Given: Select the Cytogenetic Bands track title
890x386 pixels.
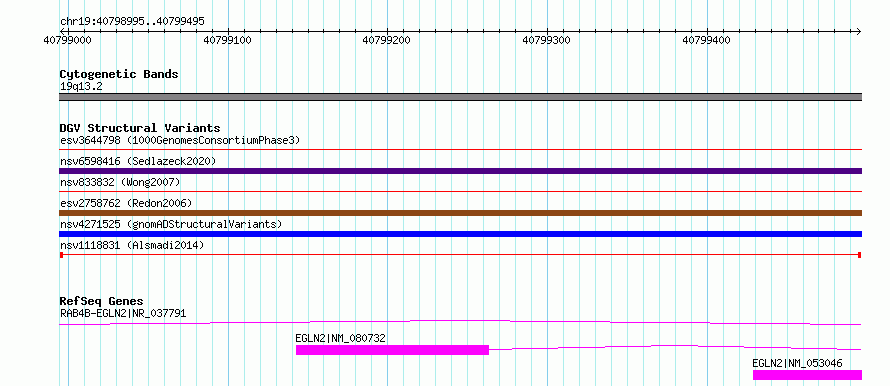Looking at the screenshot, I should click(x=119, y=74).
